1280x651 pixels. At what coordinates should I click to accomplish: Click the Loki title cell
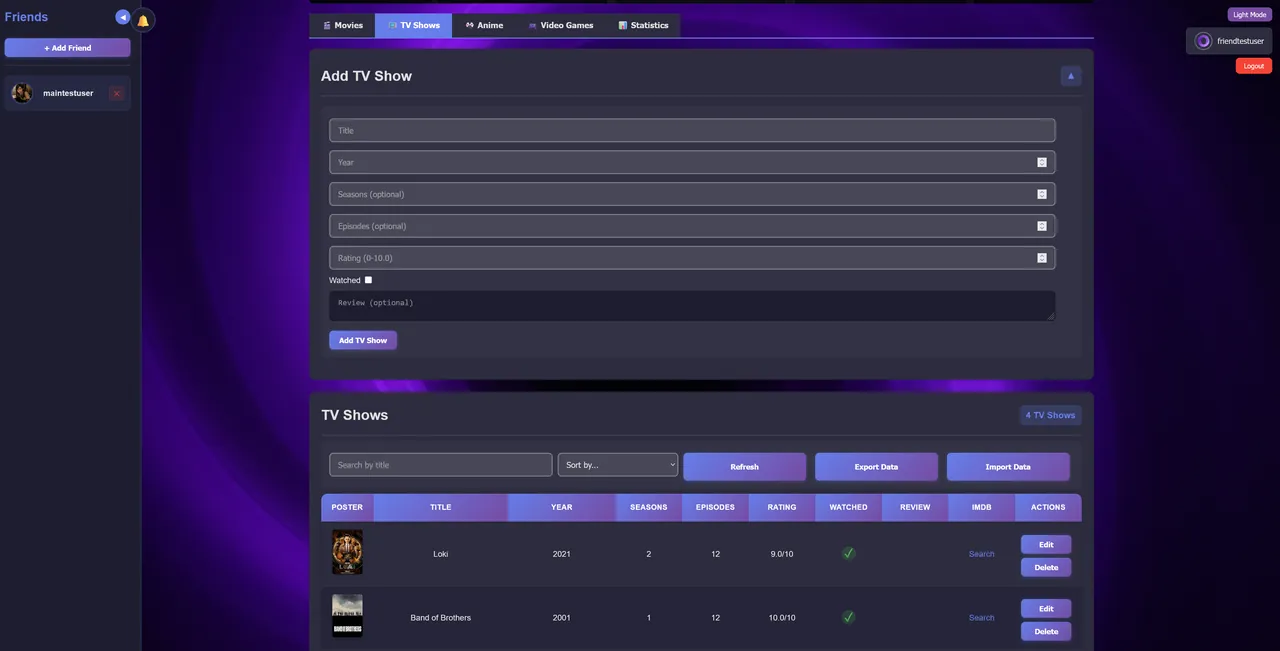point(441,554)
